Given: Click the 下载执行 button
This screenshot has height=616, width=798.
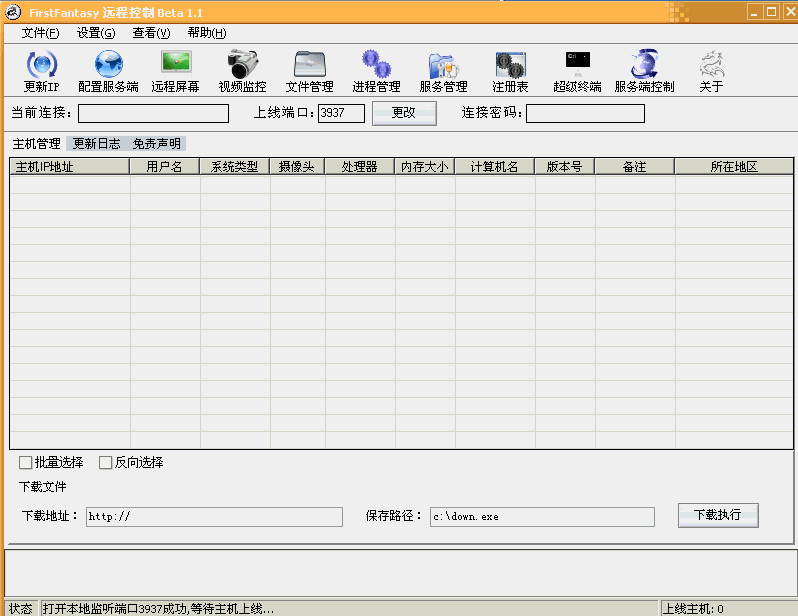Looking at the screenshot, I should pyautogui.click(x=717, y=515).
